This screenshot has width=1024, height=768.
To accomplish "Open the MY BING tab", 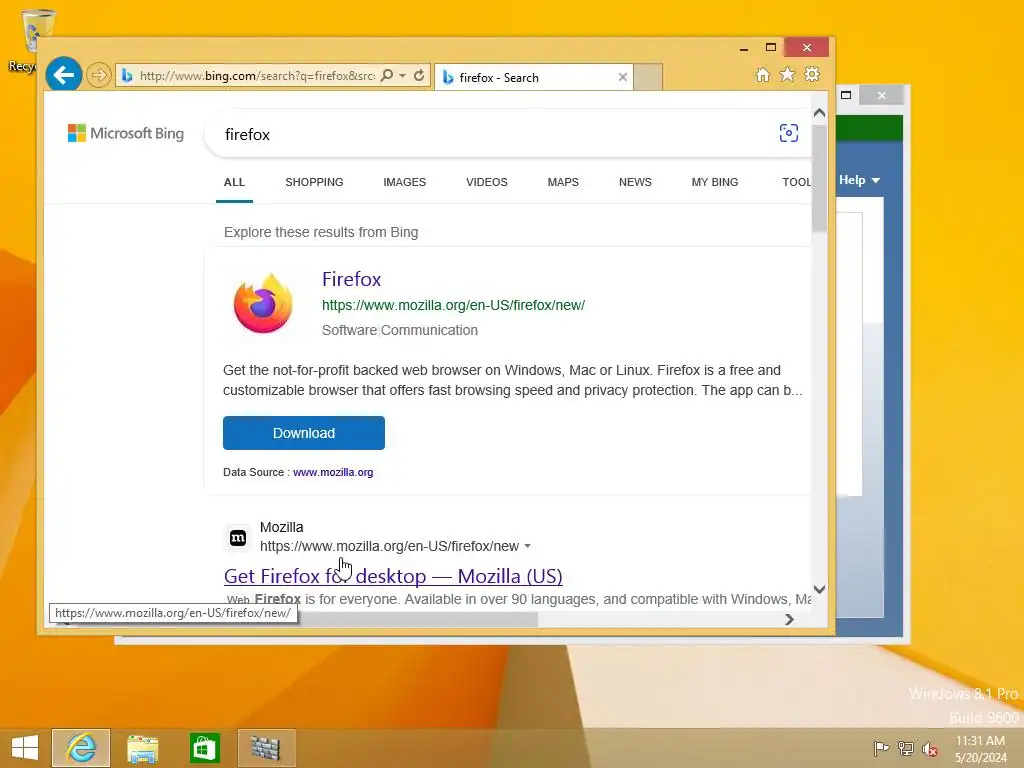I will point(714,182).
